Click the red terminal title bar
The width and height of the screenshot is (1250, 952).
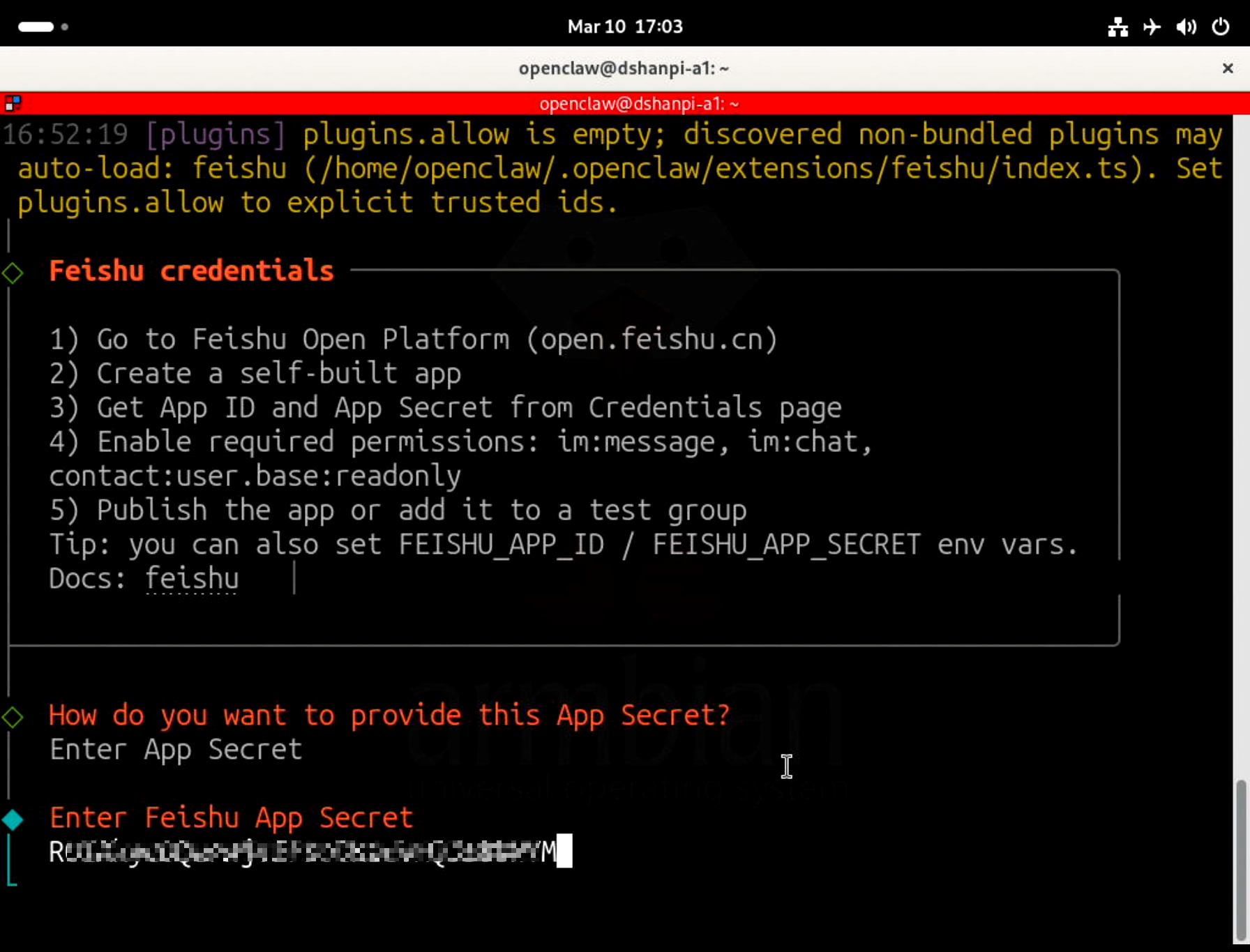click(638, 104)
